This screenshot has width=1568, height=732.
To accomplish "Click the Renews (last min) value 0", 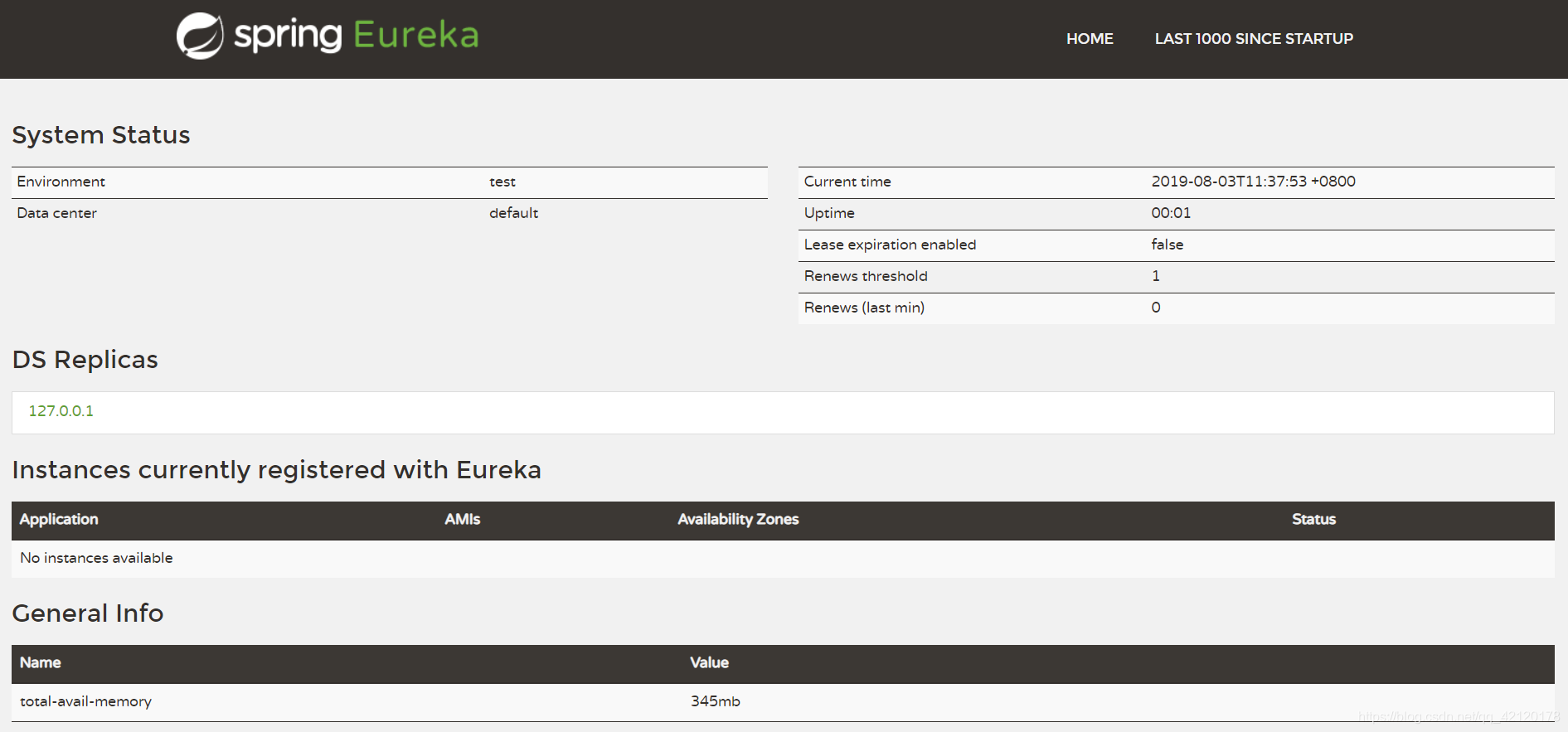I will point(1156,308).
